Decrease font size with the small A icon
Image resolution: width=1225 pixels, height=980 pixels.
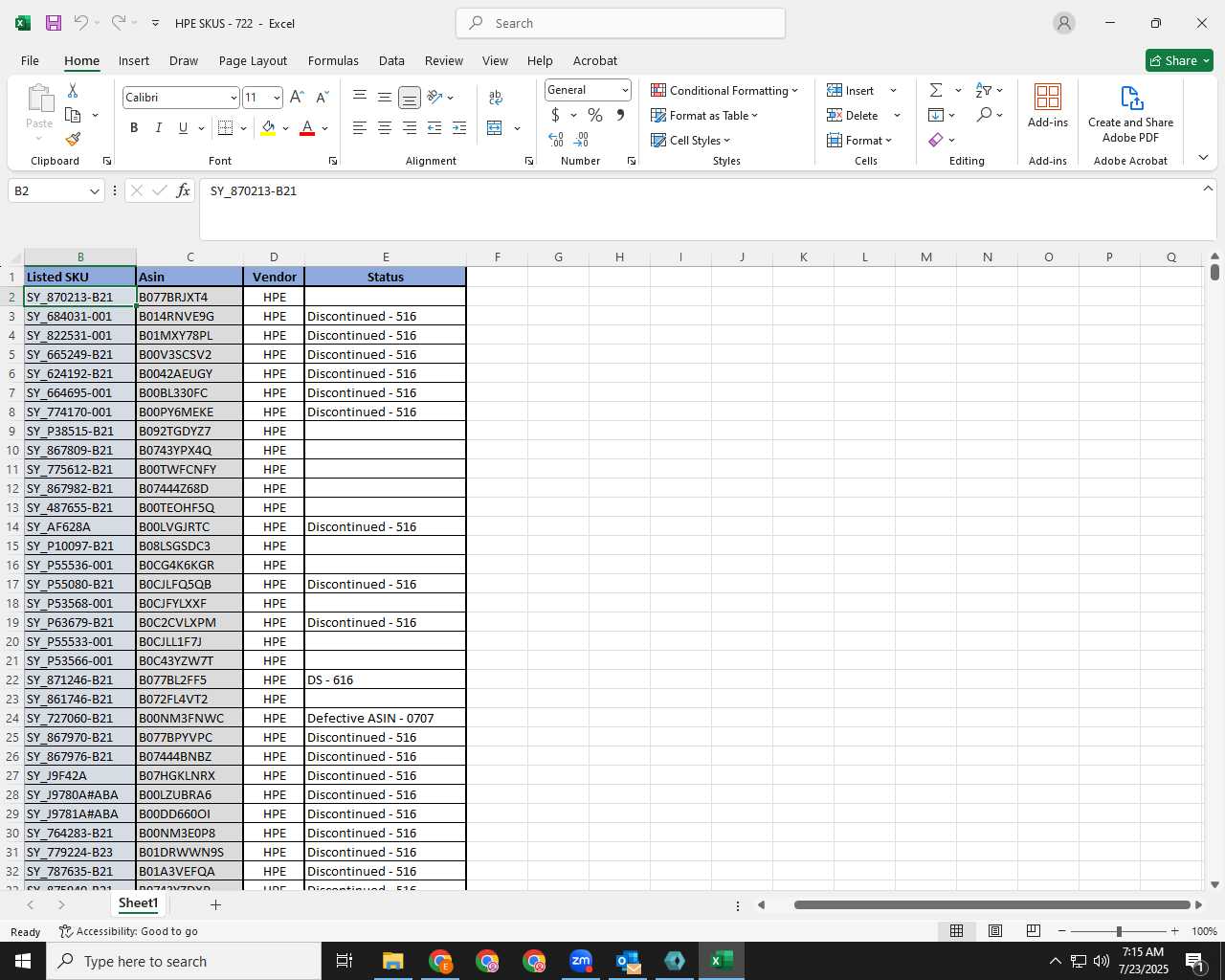[x=322, y=97]
